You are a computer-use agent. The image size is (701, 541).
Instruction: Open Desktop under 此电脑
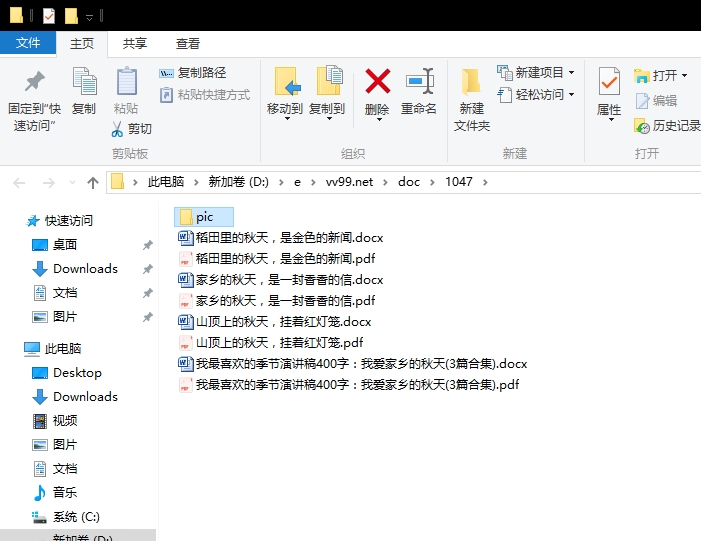pyautogui.click(x=67, y=373)
